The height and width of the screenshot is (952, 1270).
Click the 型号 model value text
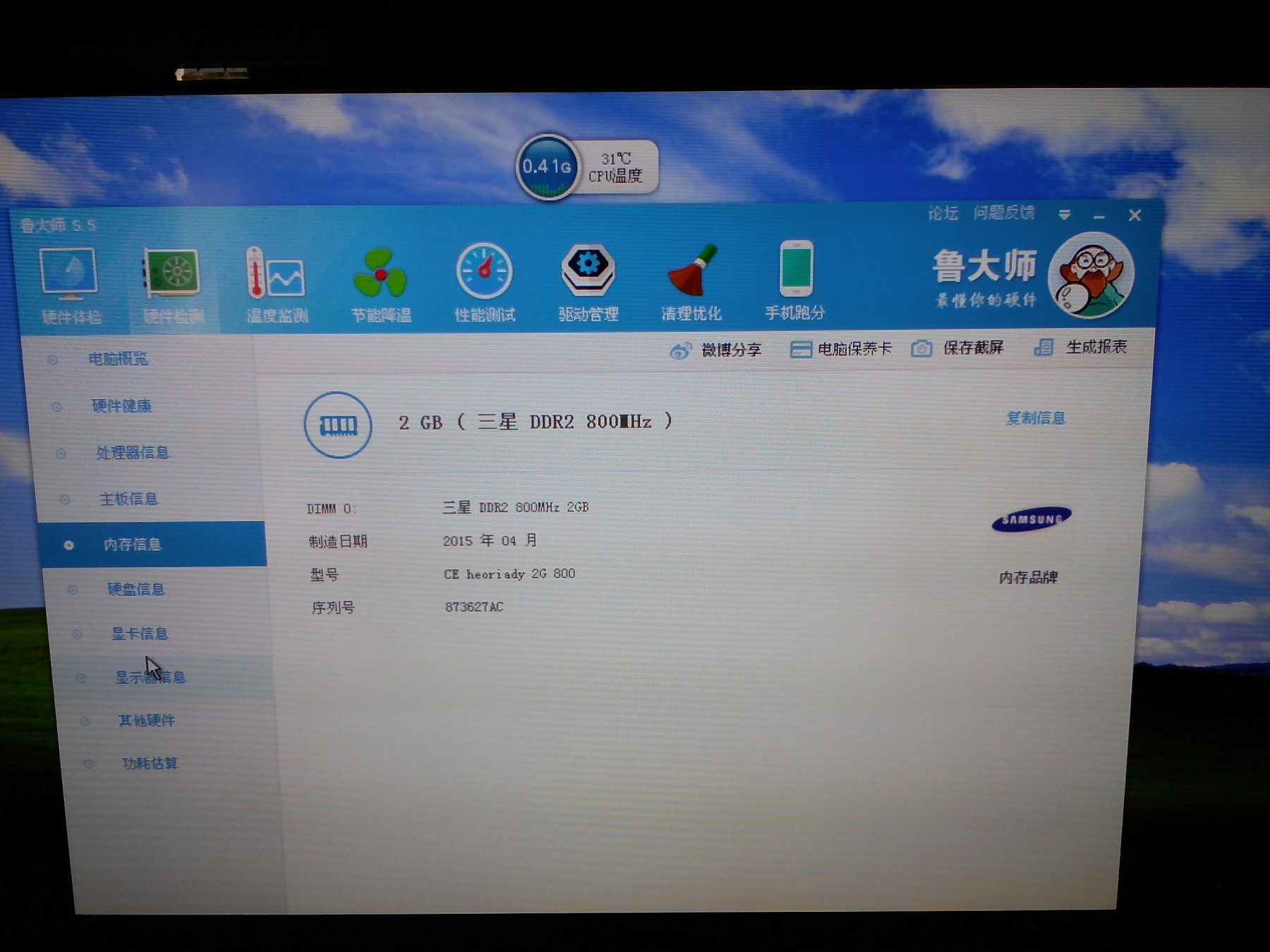click(509, 573)
